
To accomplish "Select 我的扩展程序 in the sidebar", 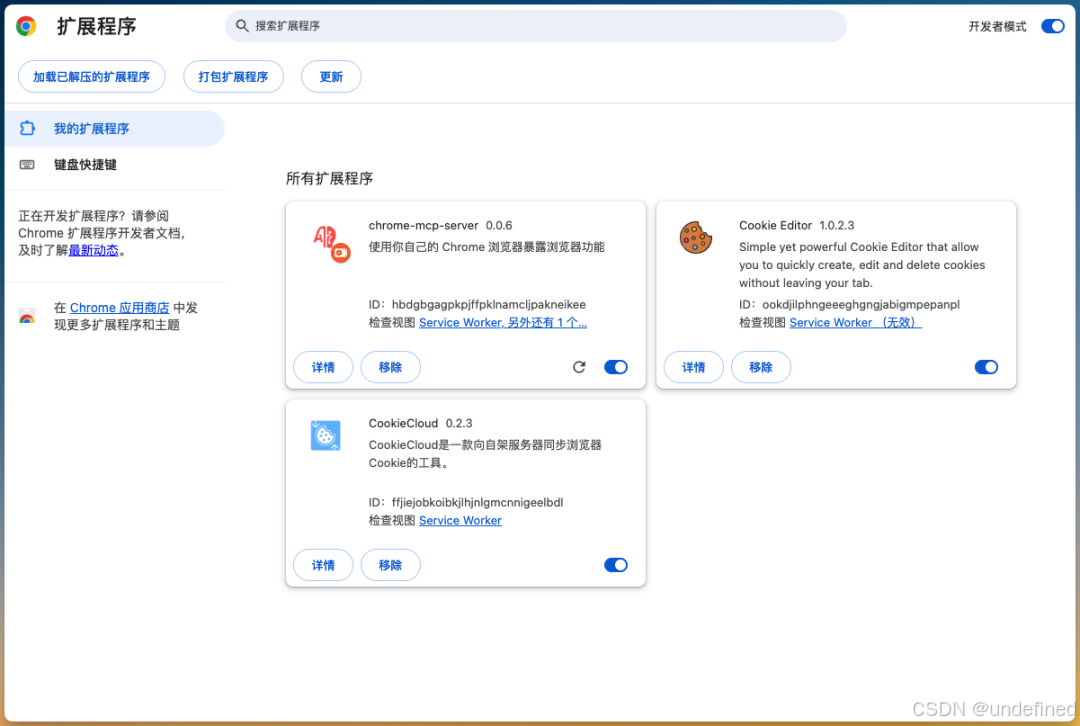I will [114, 129].
